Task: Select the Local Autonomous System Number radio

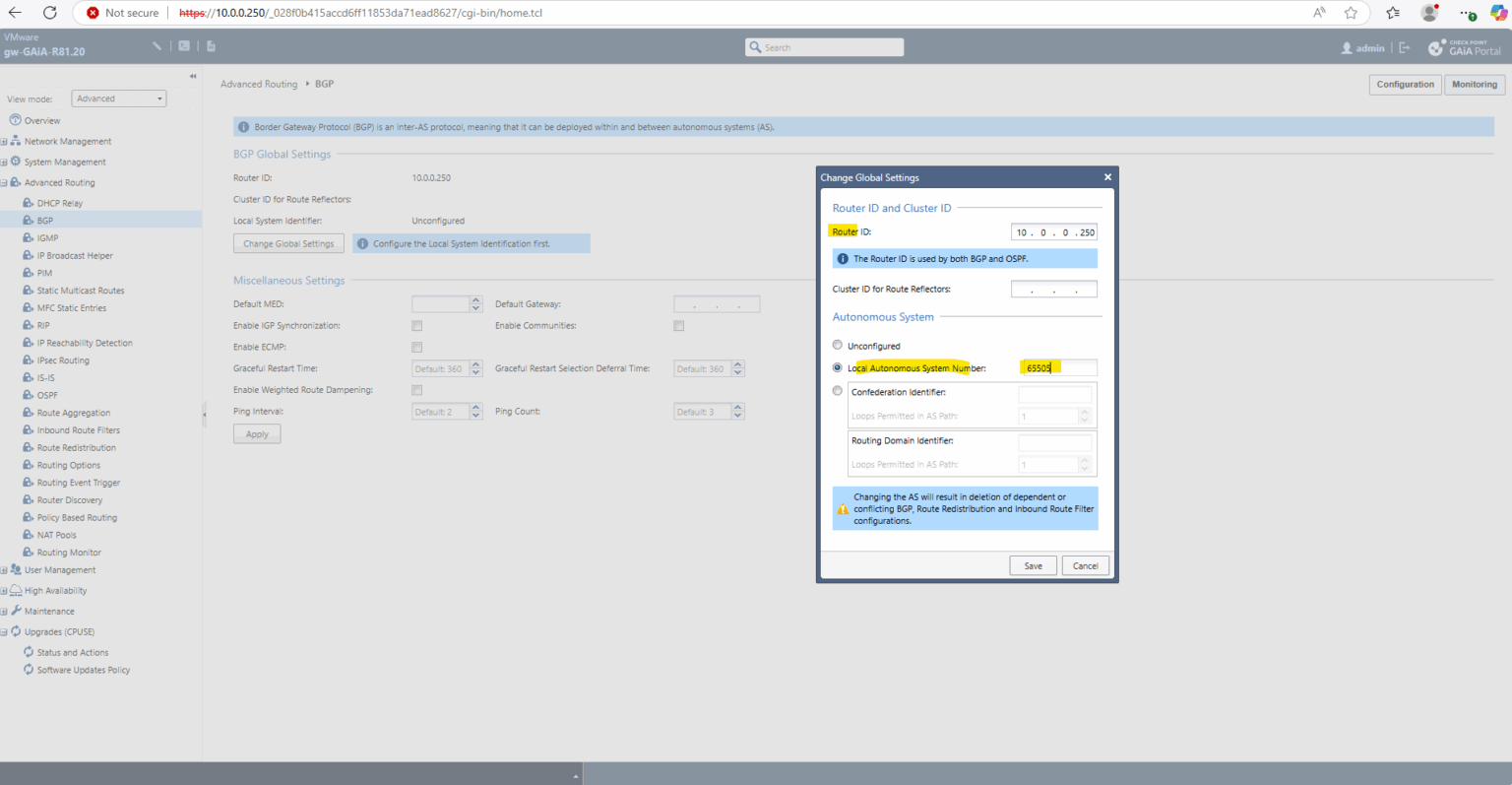Action: 838,367
